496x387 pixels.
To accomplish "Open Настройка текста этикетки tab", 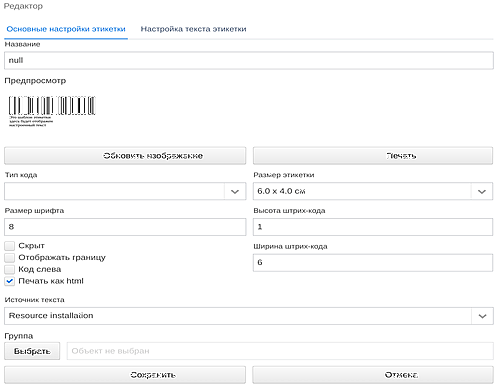I will [x=193, y=29].
